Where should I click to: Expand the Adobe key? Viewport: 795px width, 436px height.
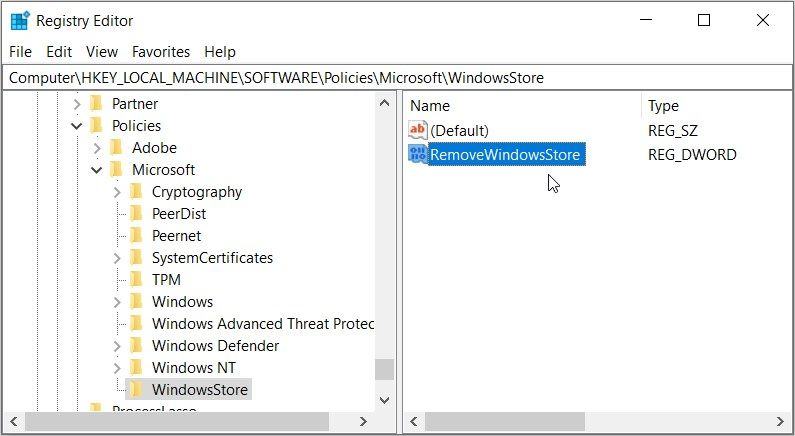click(x=97, y=148)
